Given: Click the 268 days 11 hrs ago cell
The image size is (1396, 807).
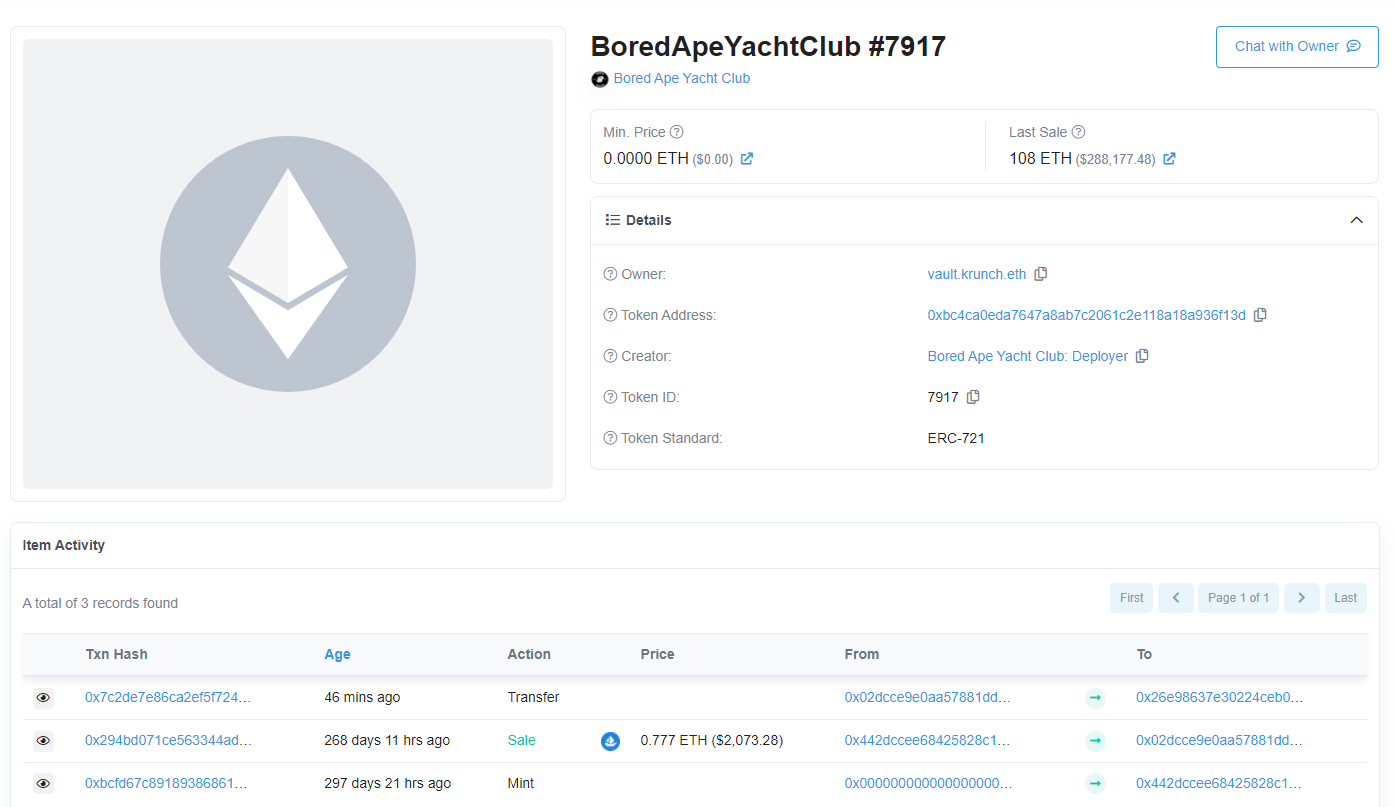Looking at the screenshot, I should click(x=387, y=740).
